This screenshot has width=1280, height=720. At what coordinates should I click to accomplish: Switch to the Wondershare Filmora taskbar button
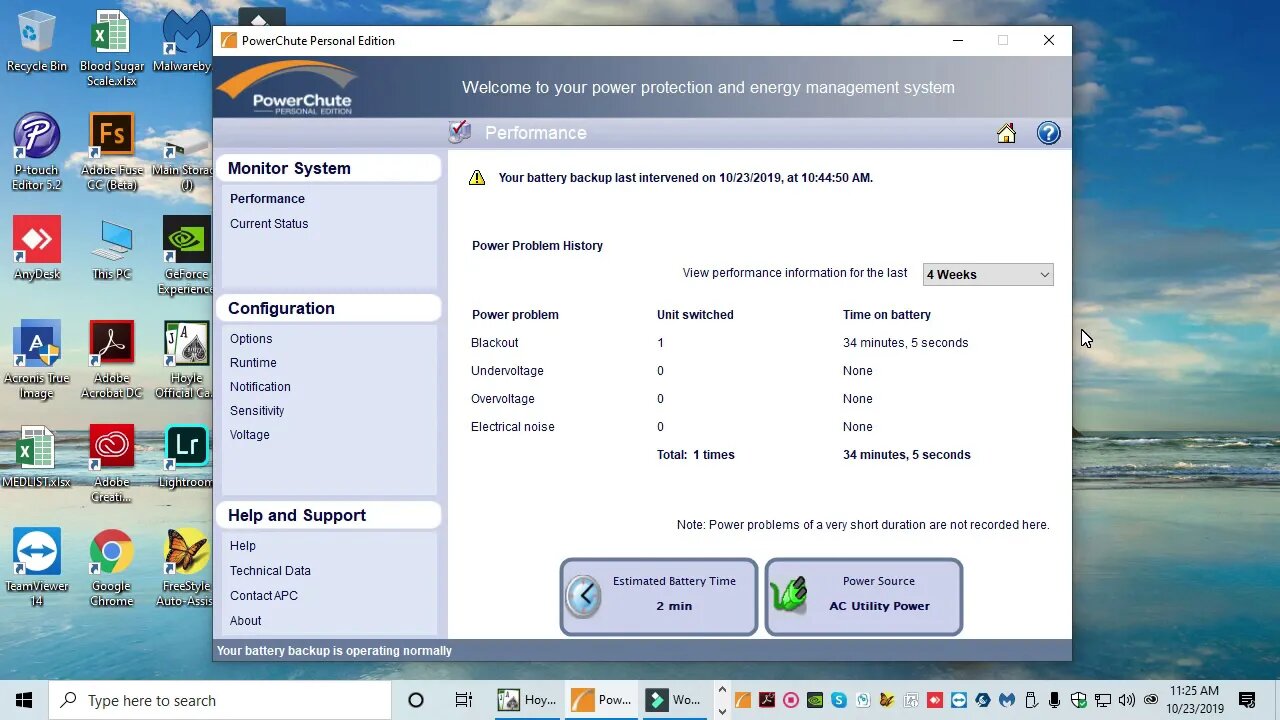pos(674,700)
